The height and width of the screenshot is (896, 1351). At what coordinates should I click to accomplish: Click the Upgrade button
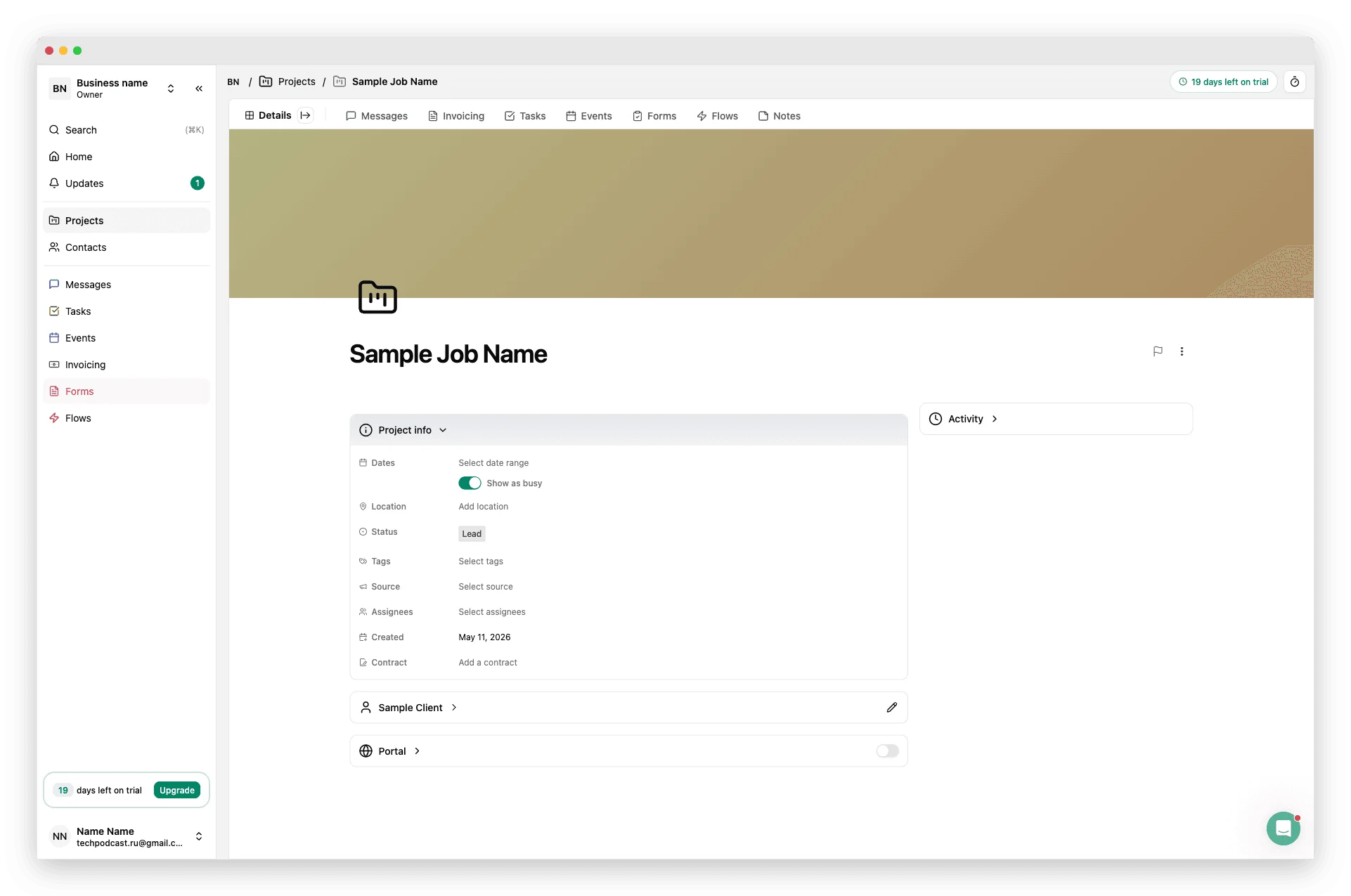(x=176, y=791)
